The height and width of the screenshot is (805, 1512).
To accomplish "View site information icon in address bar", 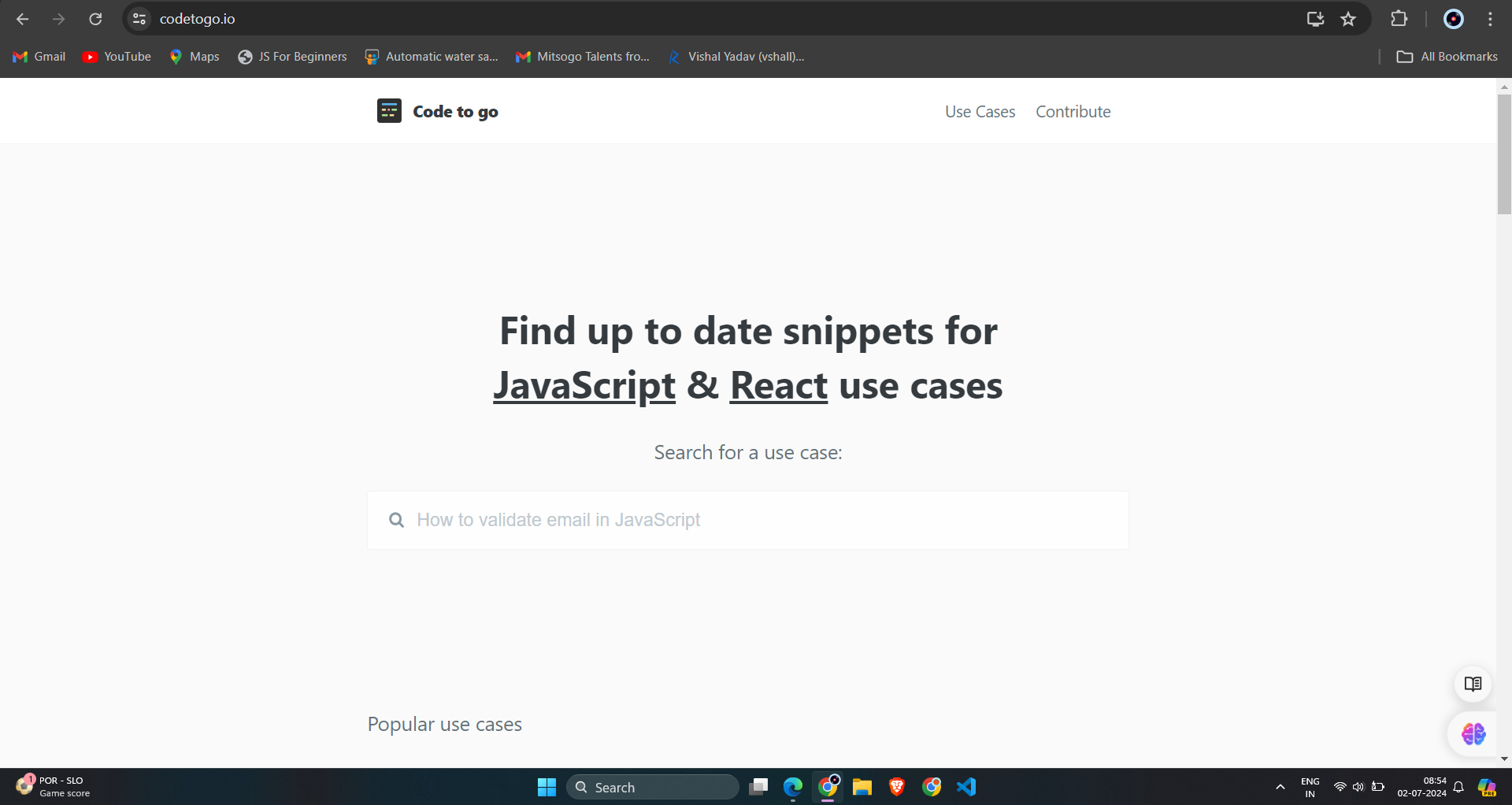I will 139,19.
